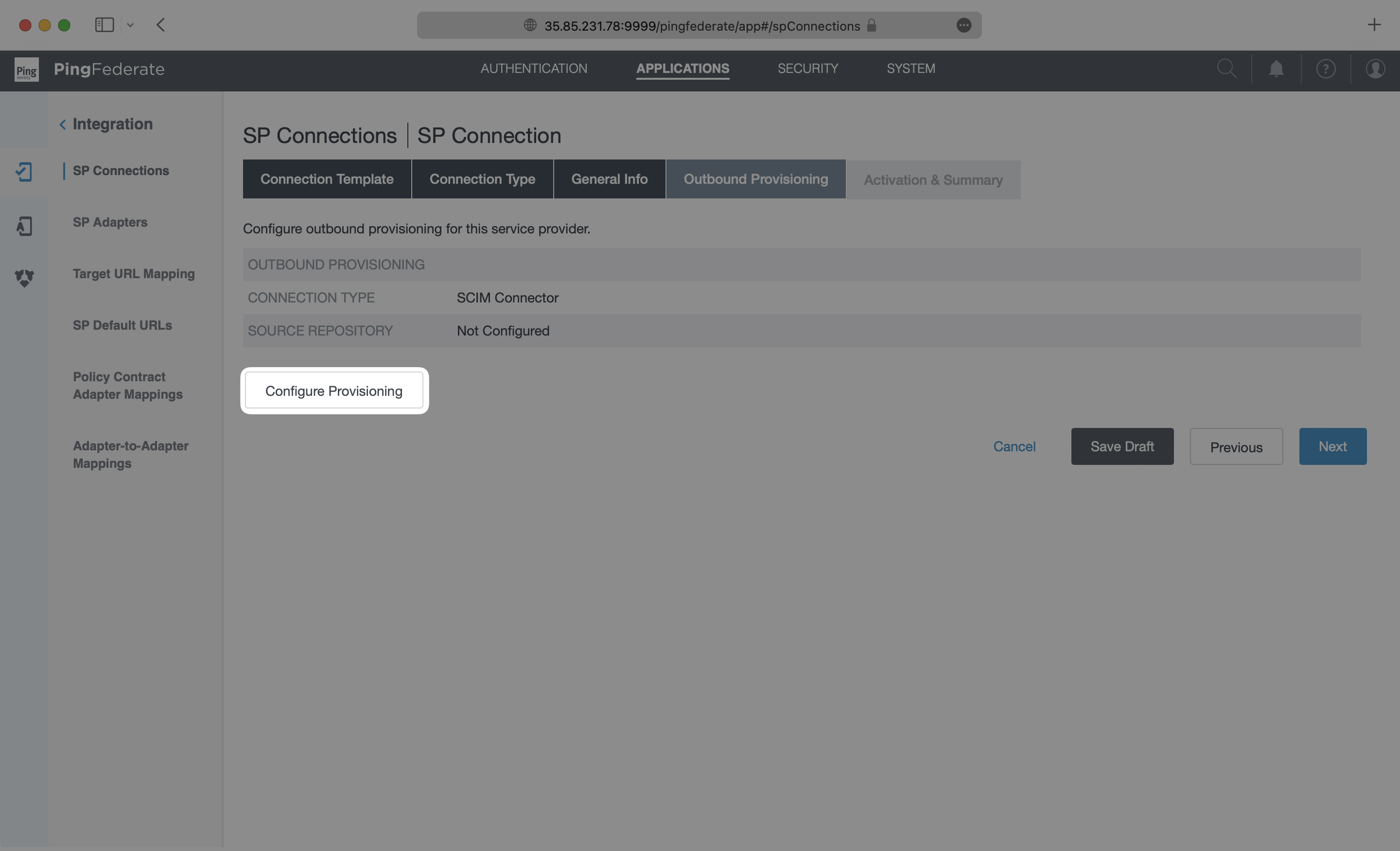Viewport: 1400px width, 851px height.
Task: Open Policy Contract Adapter Mappings
Action: 127,386
